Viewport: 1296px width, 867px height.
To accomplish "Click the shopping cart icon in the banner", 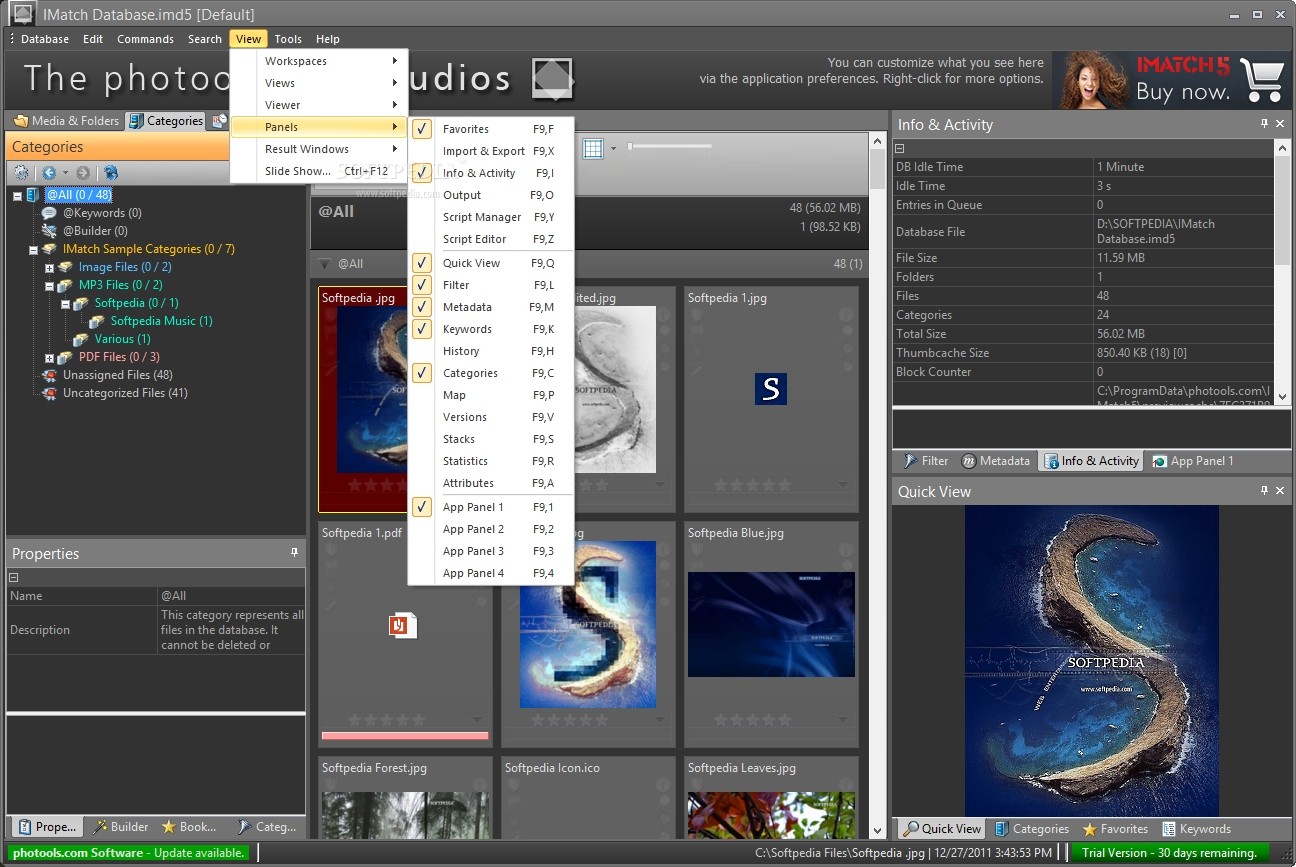I will pos(1261,79).
